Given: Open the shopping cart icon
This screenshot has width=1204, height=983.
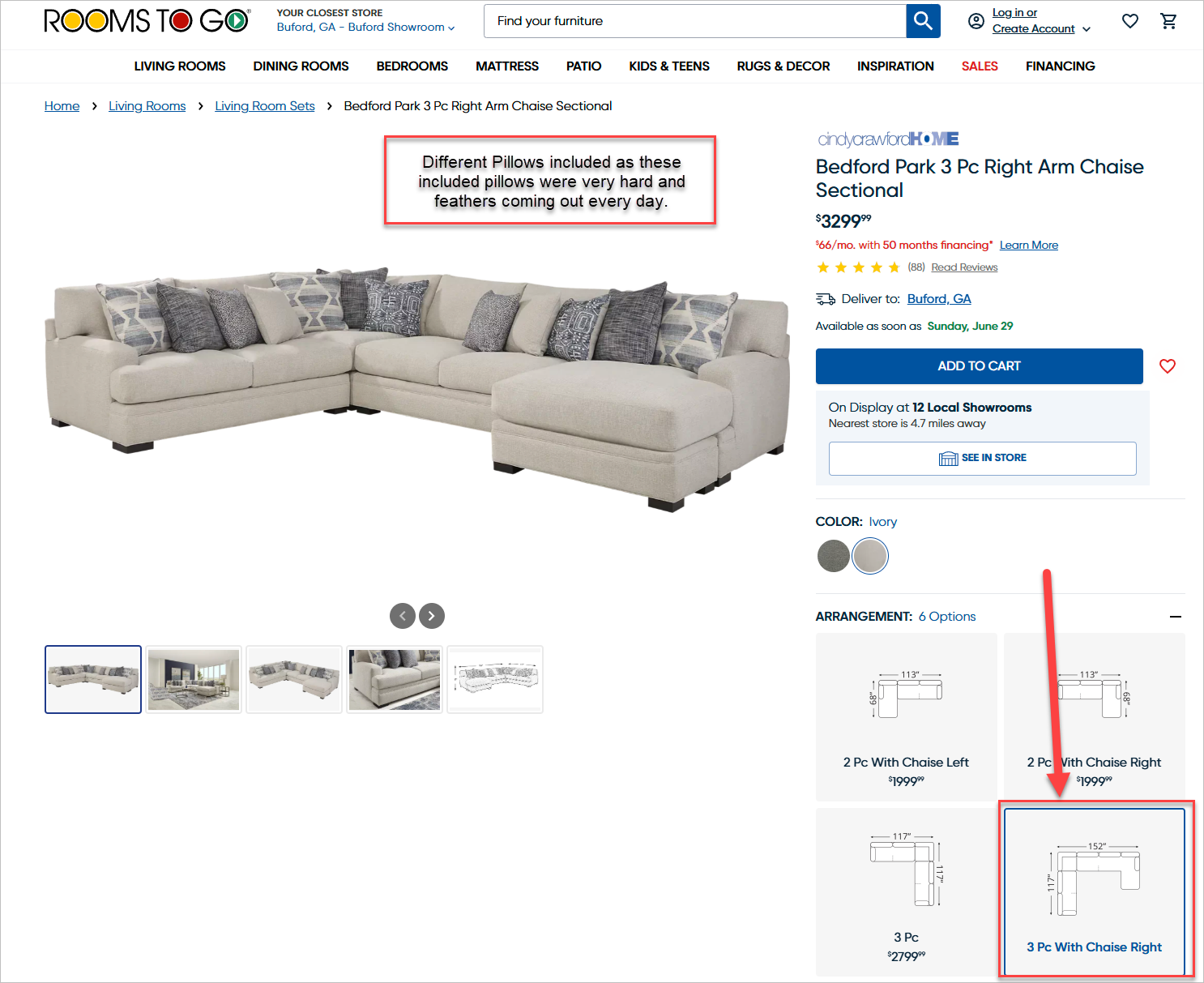Looking at the screenshot, I should pos(1168,21).
